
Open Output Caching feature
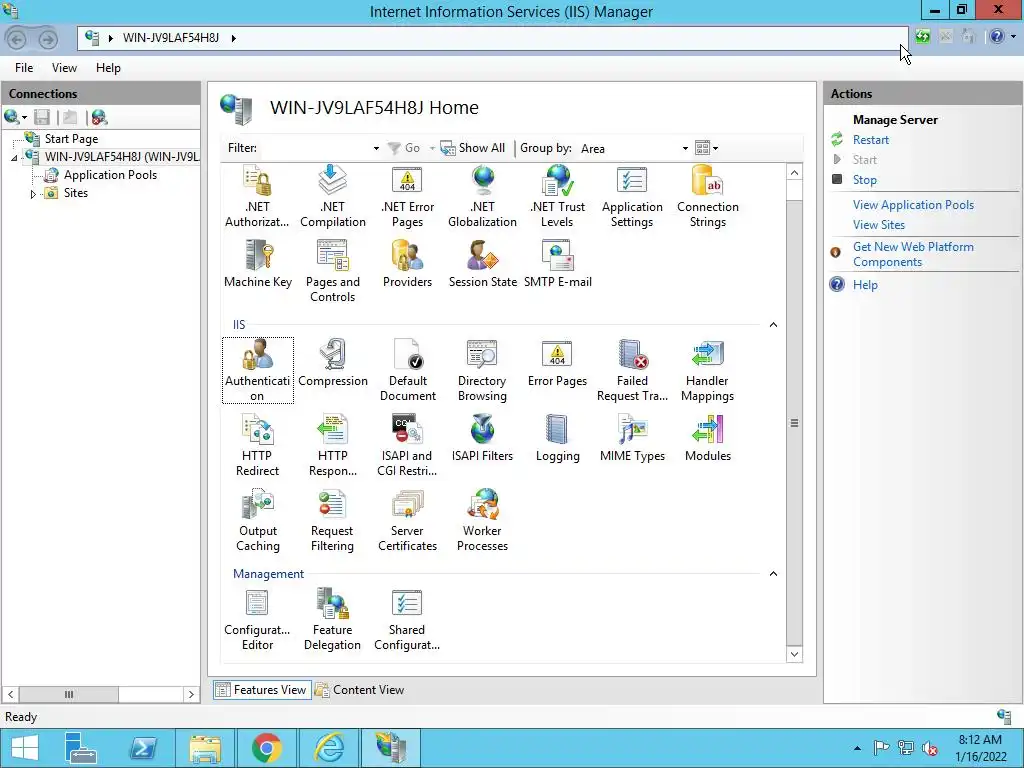pyautogui.click(x=257, y=520)
